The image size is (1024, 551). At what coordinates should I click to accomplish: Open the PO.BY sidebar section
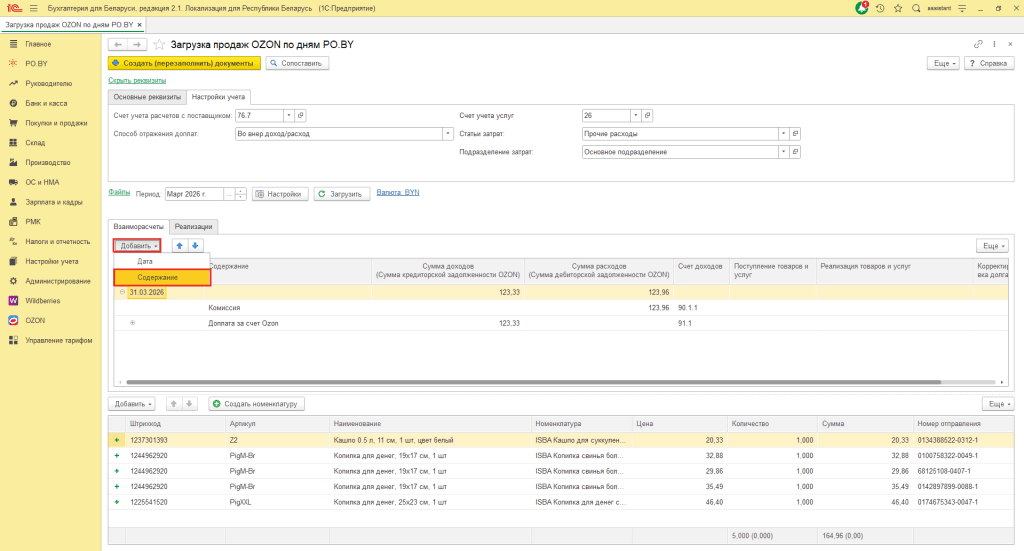36,63
